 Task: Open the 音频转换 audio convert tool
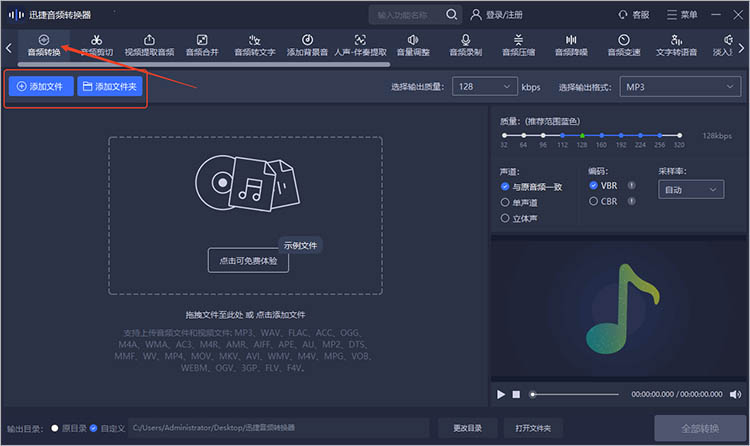[x=44, y=45]
